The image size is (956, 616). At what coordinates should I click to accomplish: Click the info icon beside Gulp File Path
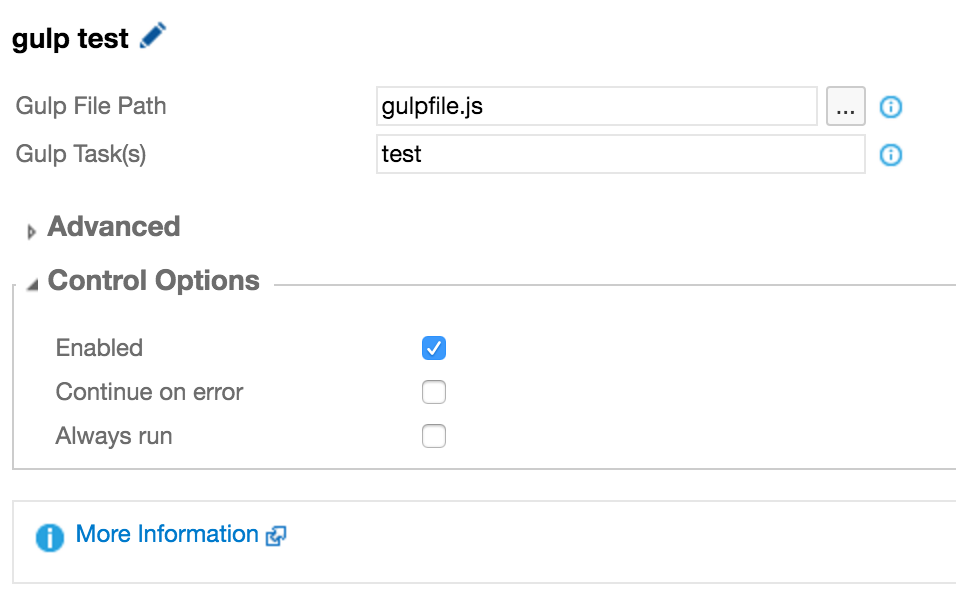pyautogui.click(x=890, y=107)
